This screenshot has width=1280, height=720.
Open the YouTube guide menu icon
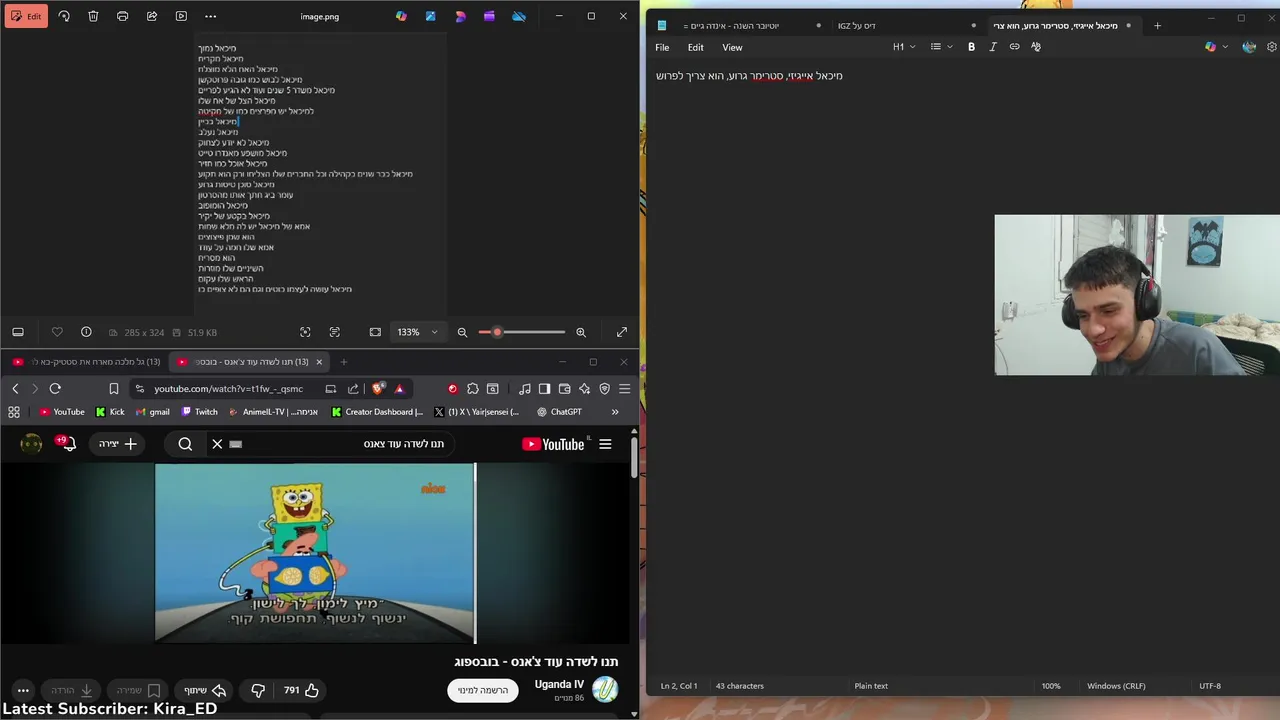605,444
